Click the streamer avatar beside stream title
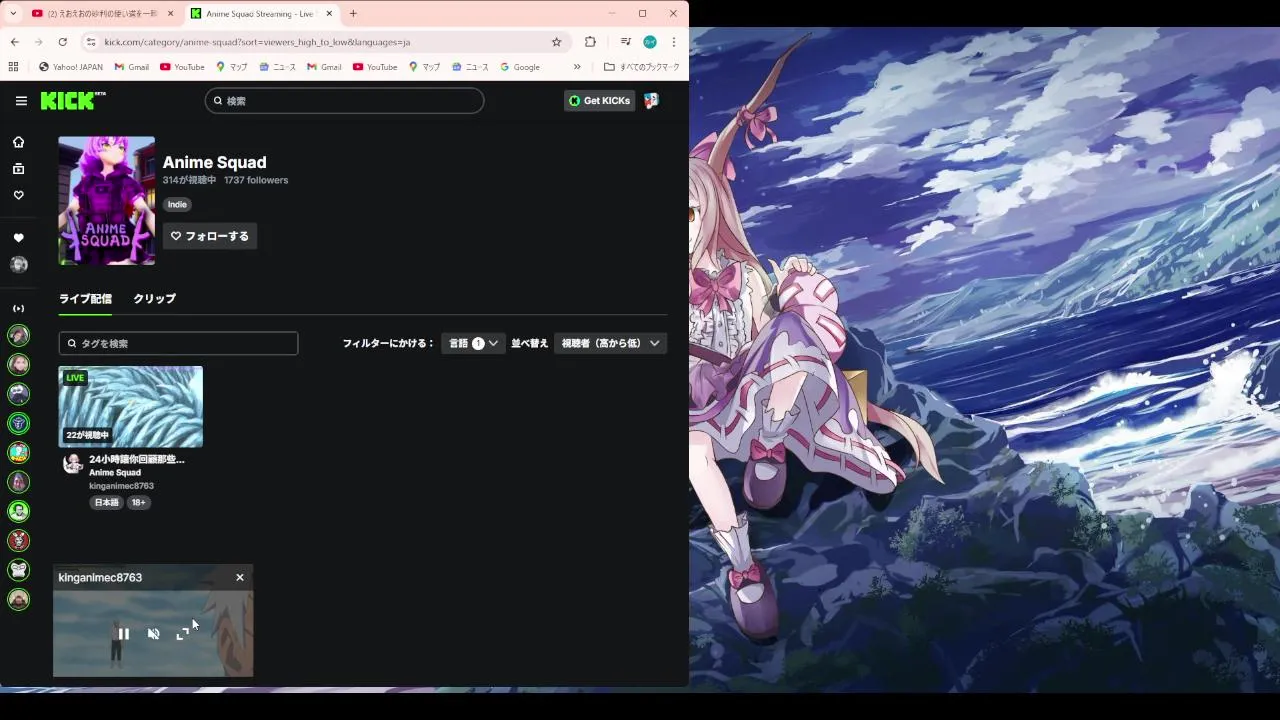 73,463
